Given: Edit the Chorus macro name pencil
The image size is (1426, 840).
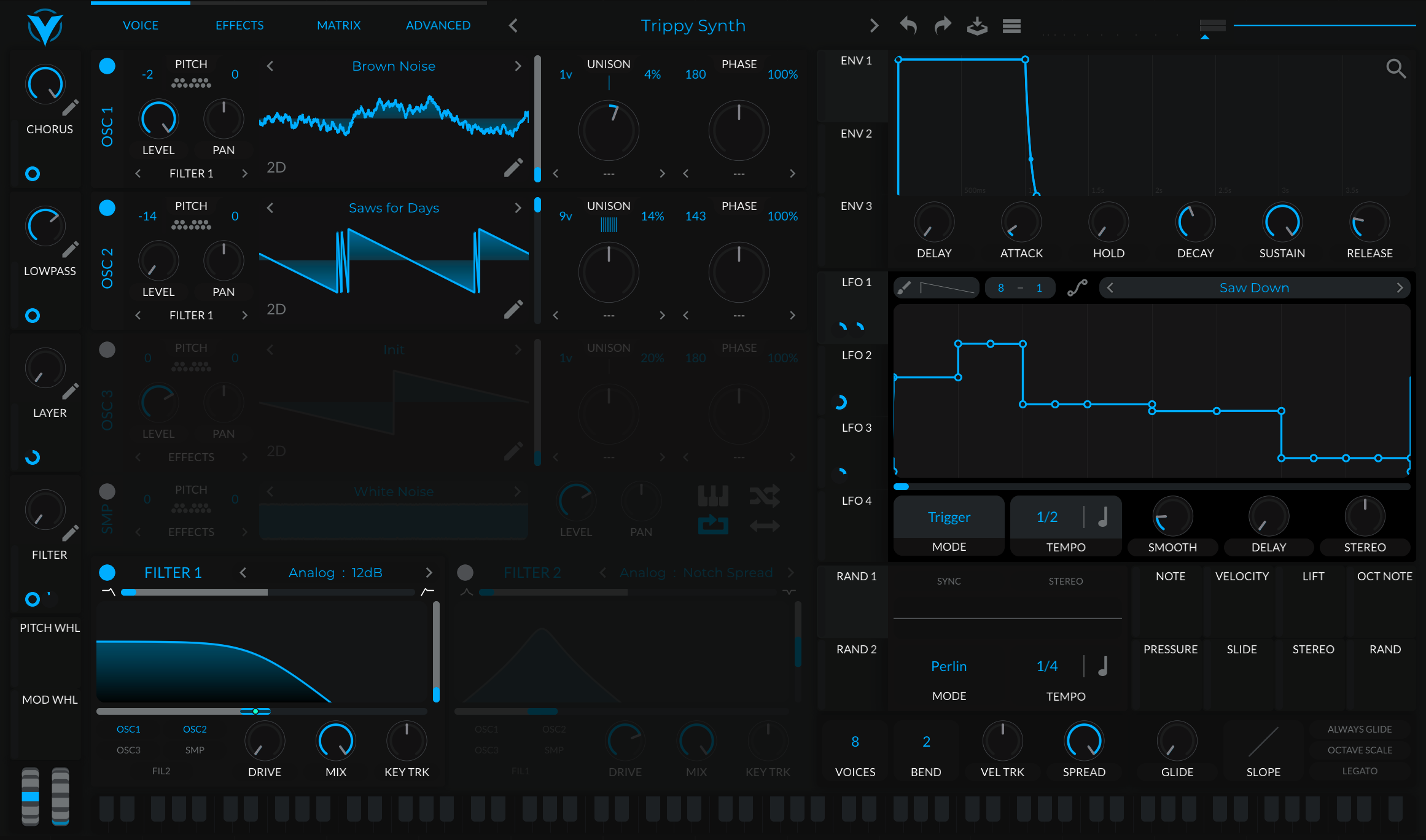Looking at the screenshot, I should (71, 108).
